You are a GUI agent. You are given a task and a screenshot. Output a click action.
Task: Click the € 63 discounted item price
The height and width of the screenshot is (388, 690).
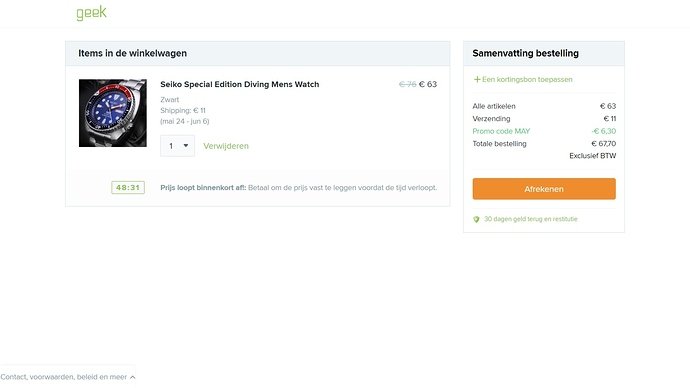pos(428,84)
